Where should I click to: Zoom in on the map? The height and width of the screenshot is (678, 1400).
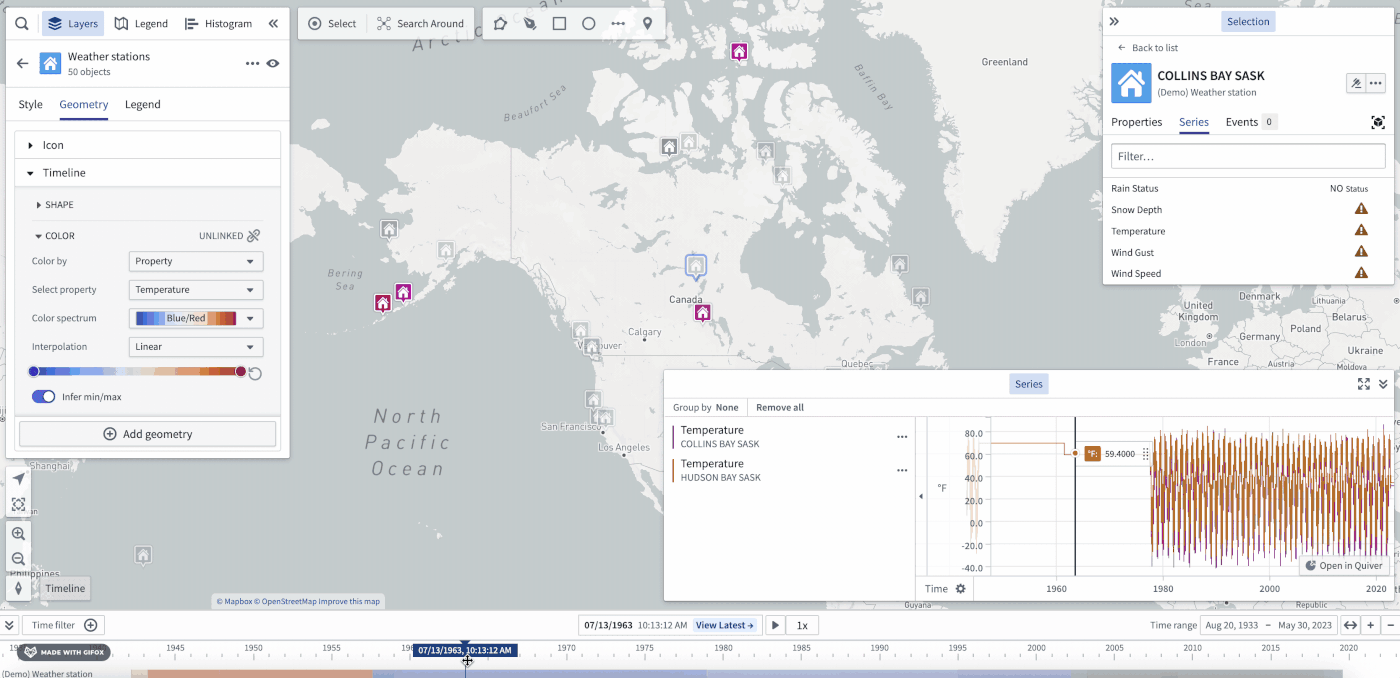point(18,534)
